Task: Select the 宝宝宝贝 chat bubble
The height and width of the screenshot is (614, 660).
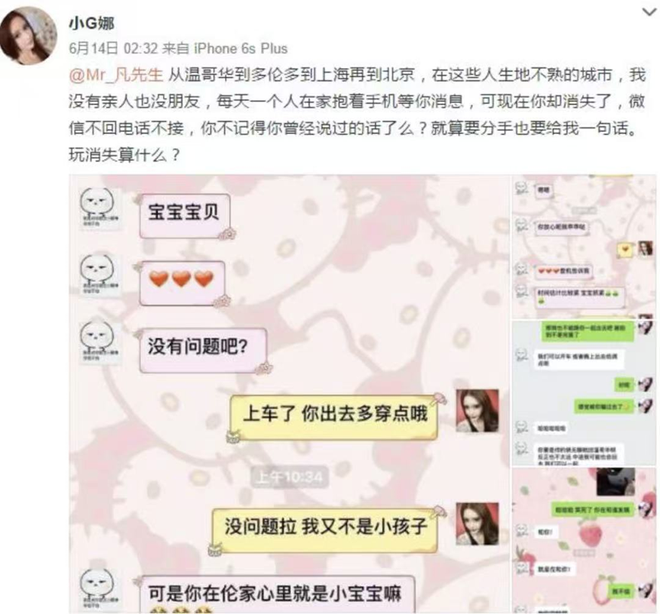Action: click(185, 215)
